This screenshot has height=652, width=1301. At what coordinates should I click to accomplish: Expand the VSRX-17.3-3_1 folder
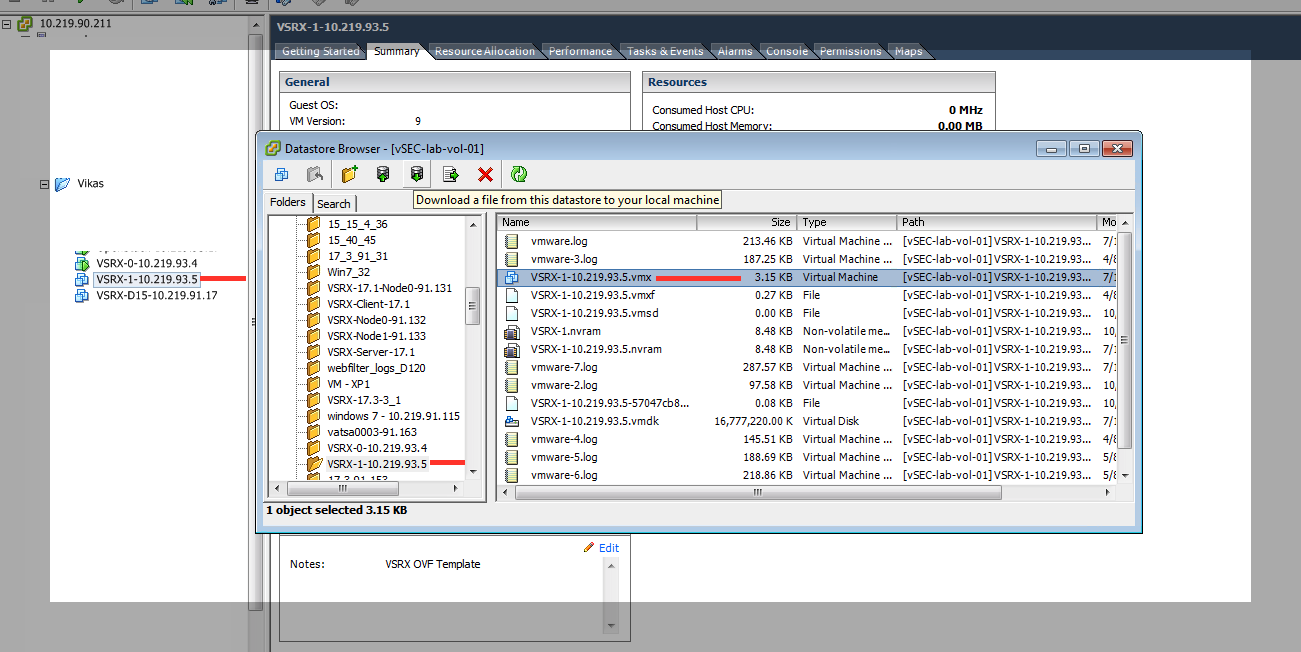click(x=343, y=399)
